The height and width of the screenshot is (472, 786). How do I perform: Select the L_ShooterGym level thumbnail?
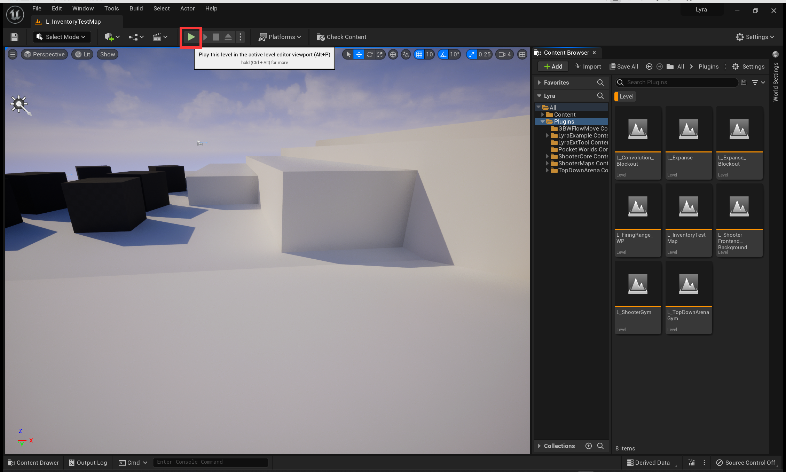tap(638, 297)
